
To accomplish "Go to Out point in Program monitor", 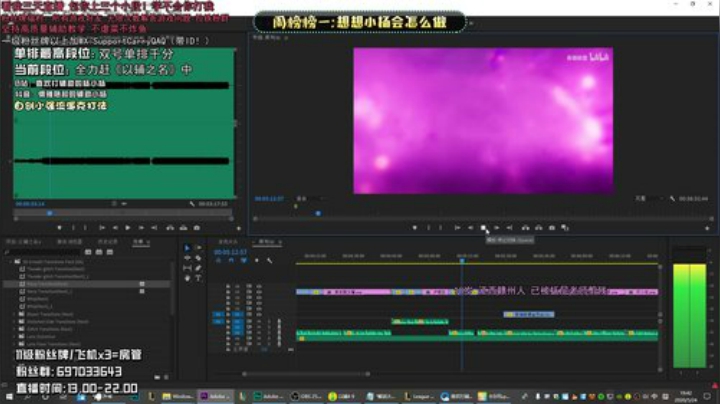I will coord(510,228).
